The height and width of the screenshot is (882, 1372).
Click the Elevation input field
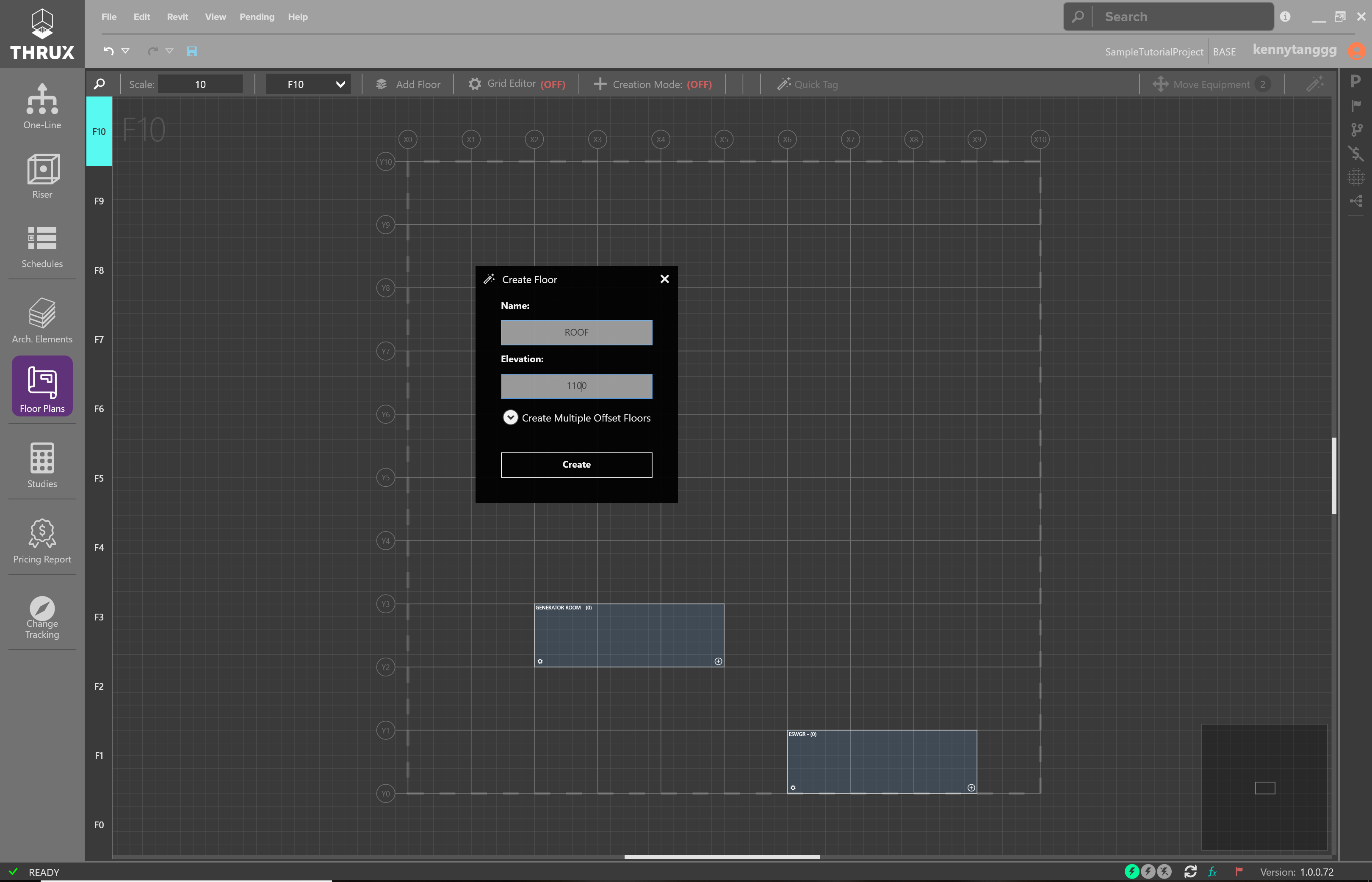click(x=576, y=386)
